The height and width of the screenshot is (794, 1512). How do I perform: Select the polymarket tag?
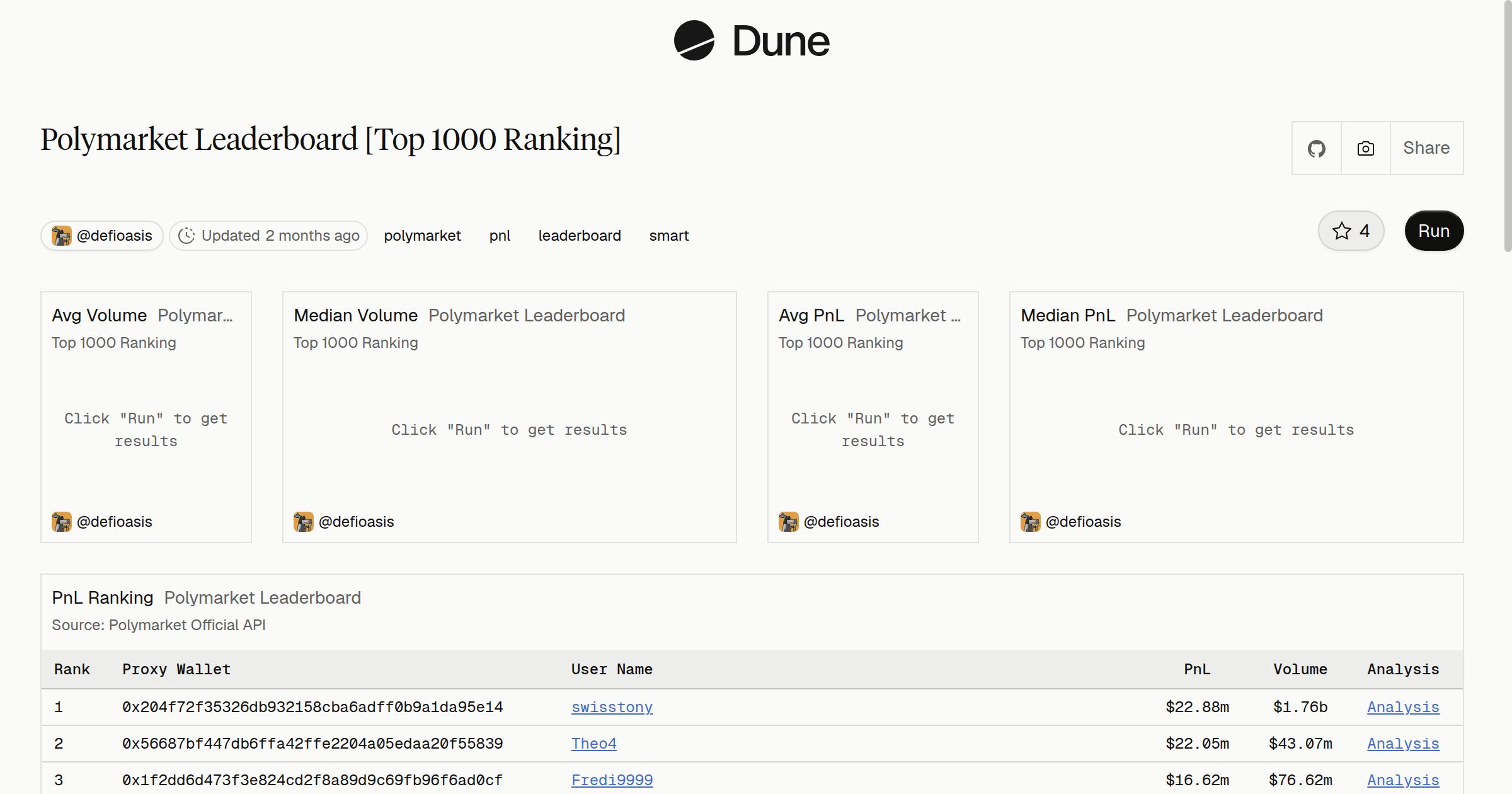422,236
